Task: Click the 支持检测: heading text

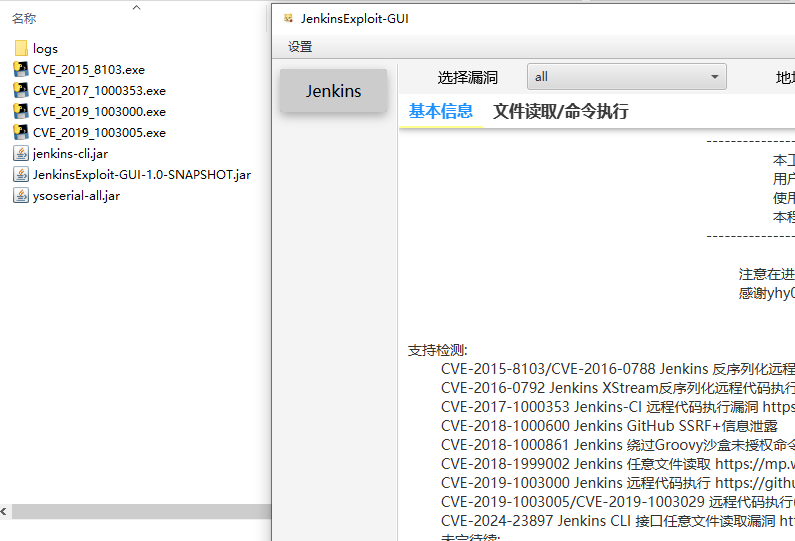Action: [438, 350]
